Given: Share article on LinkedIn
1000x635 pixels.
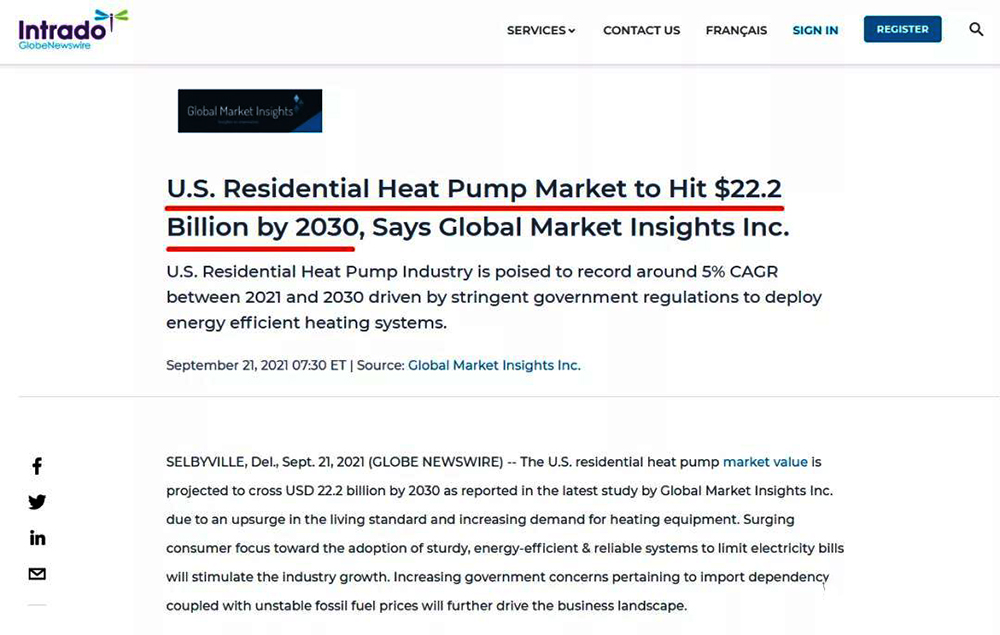Looking at the screenshot, I should [37, 538].
